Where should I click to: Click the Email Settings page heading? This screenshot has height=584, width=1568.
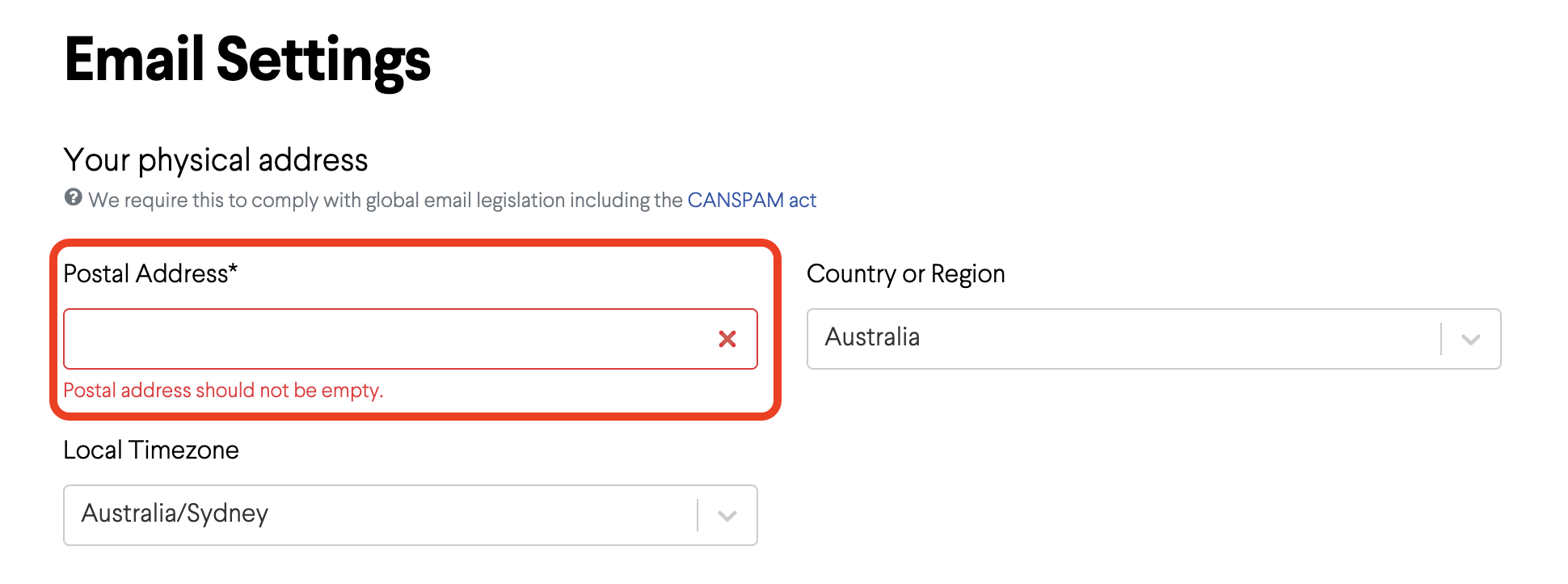click(247, 60)
